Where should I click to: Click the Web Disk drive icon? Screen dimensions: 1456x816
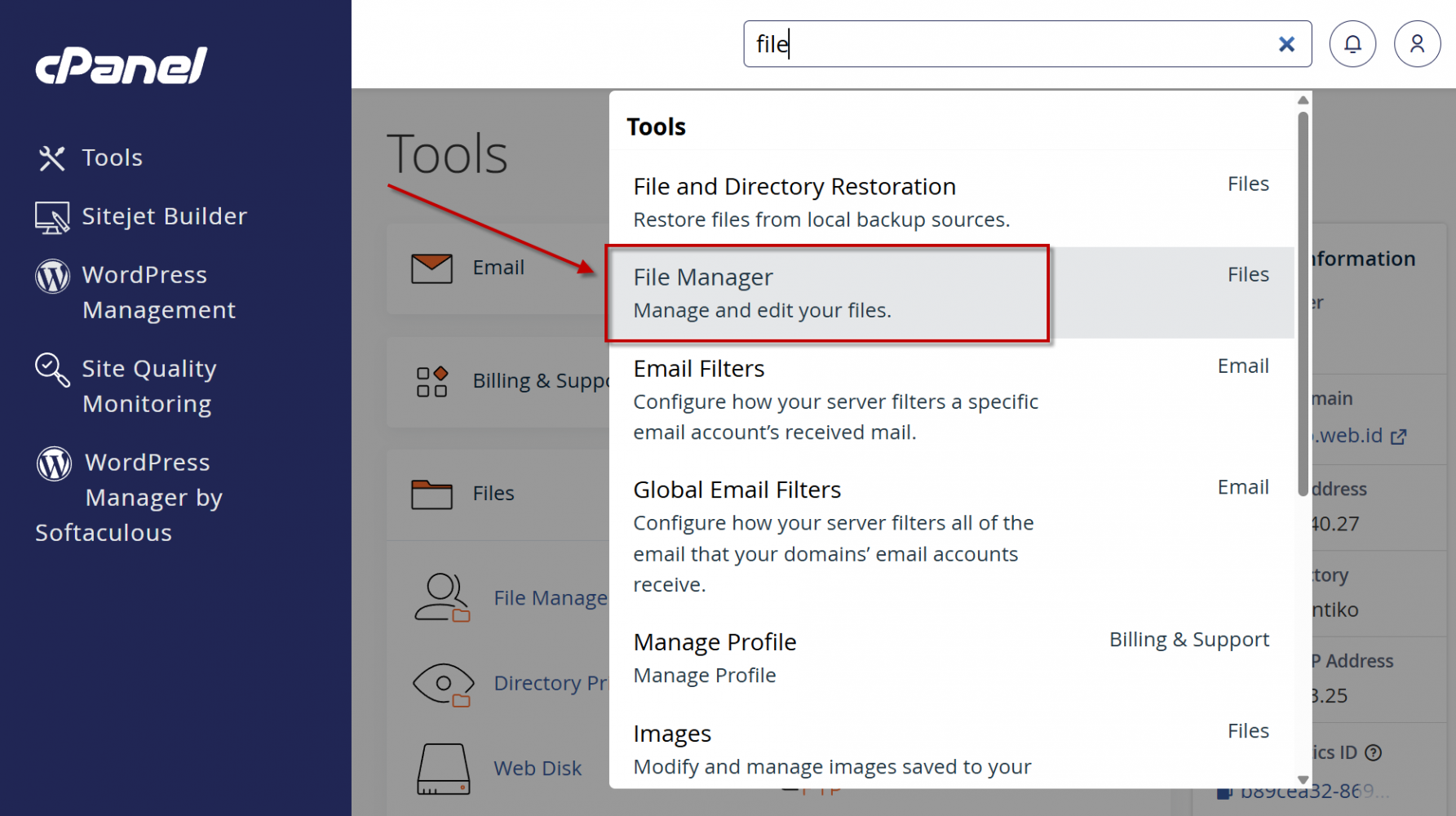pos(443,769)
